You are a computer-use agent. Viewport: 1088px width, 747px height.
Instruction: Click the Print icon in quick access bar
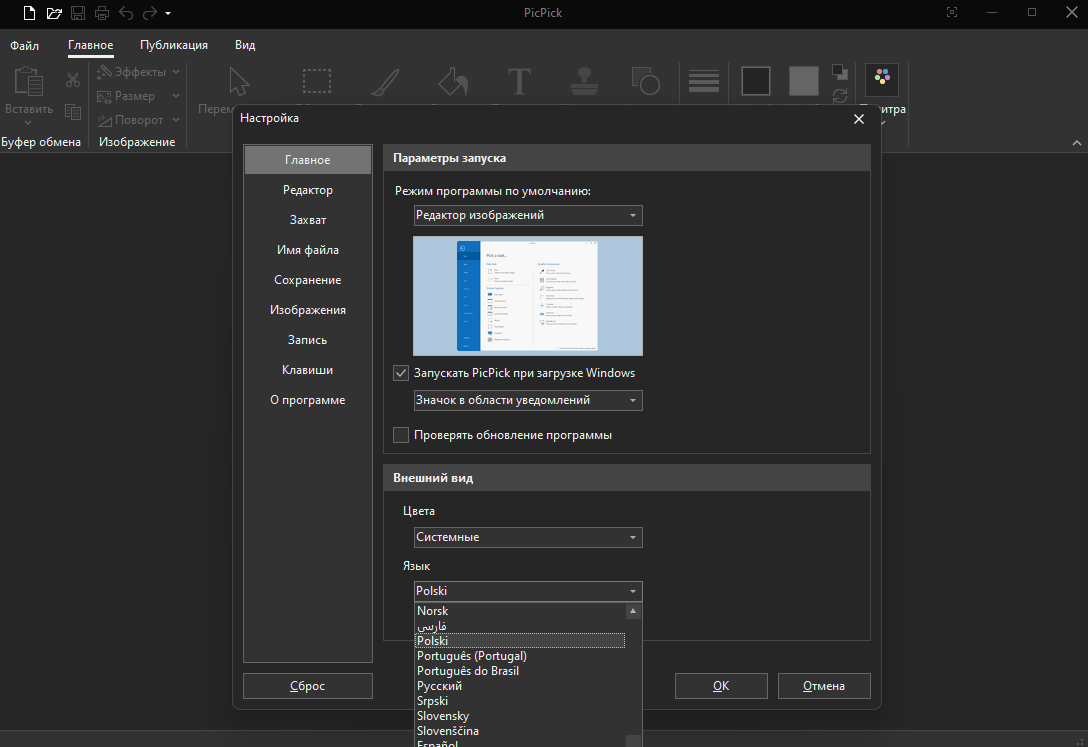(101, 13)
